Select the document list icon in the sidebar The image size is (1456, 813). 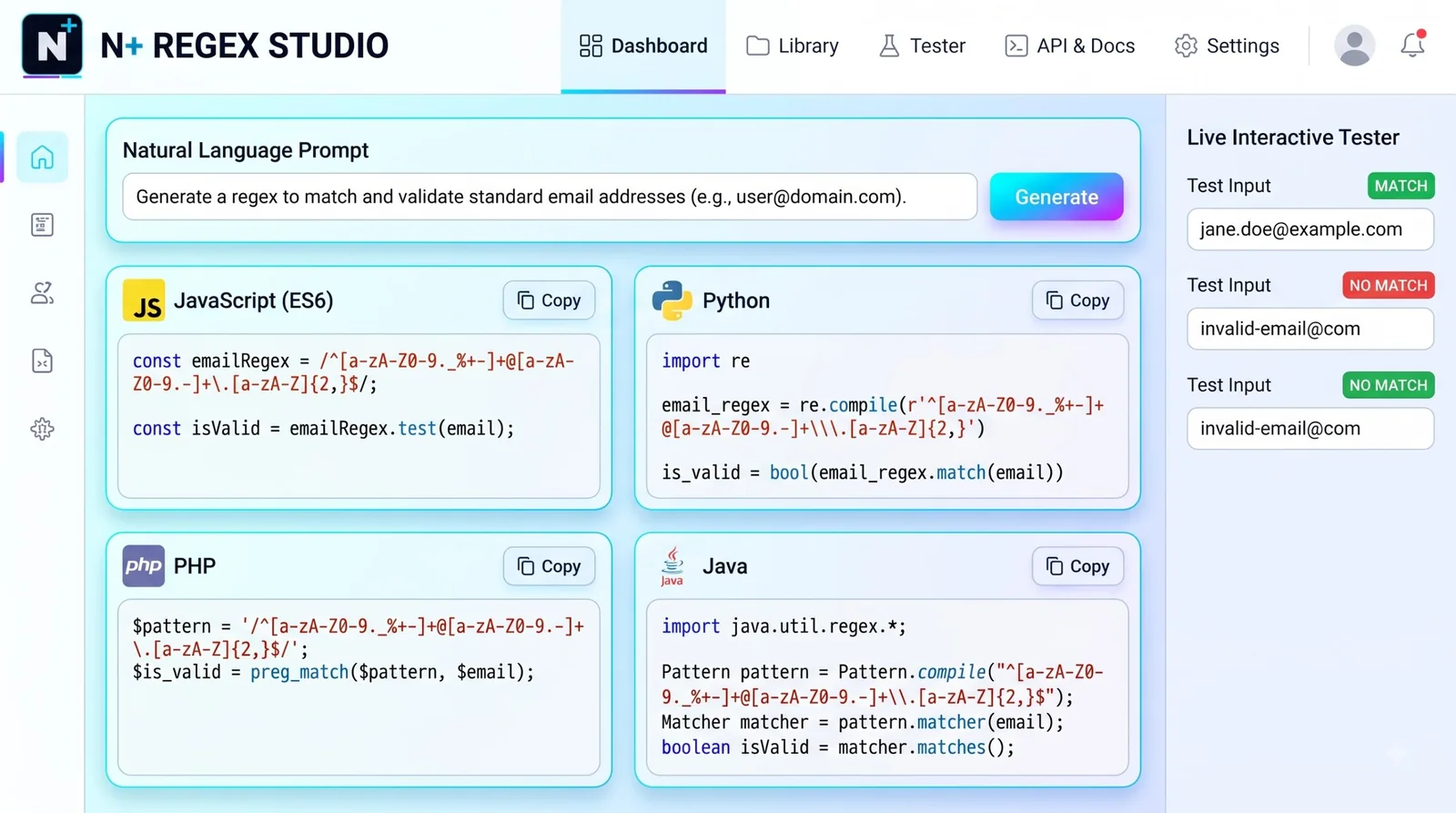[x=42, y=225]
